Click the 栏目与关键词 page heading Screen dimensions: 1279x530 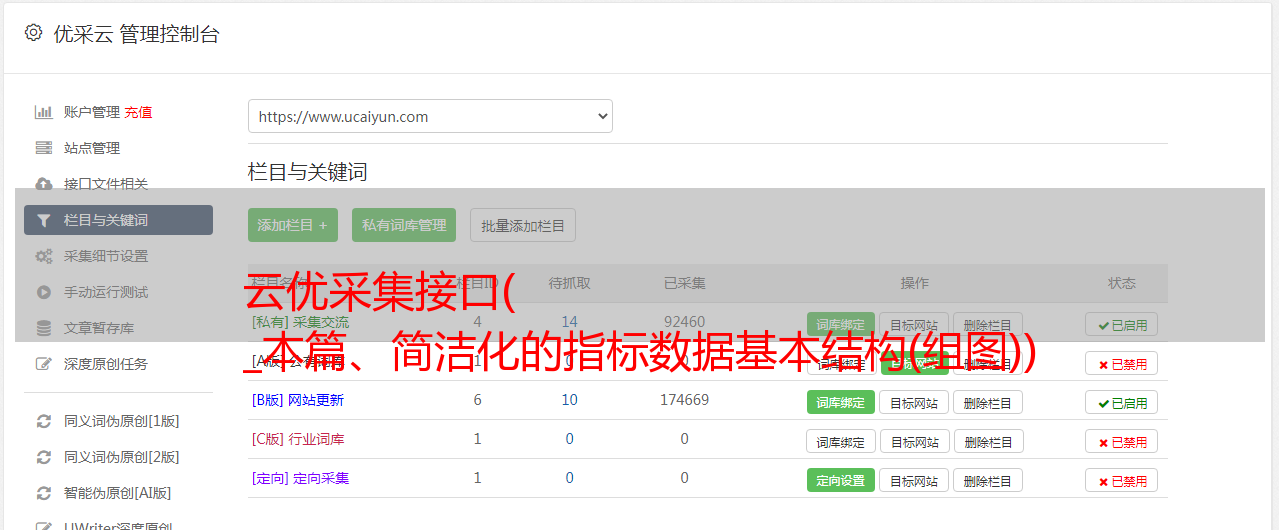point(308,172)
